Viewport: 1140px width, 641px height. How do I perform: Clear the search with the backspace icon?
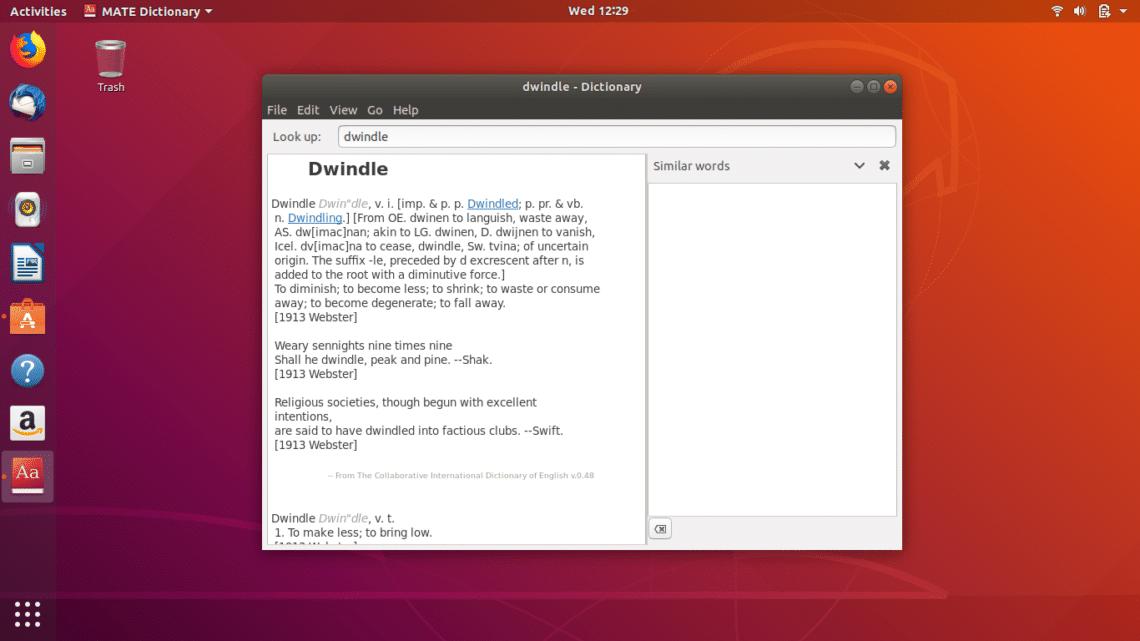tap(660, 529)
